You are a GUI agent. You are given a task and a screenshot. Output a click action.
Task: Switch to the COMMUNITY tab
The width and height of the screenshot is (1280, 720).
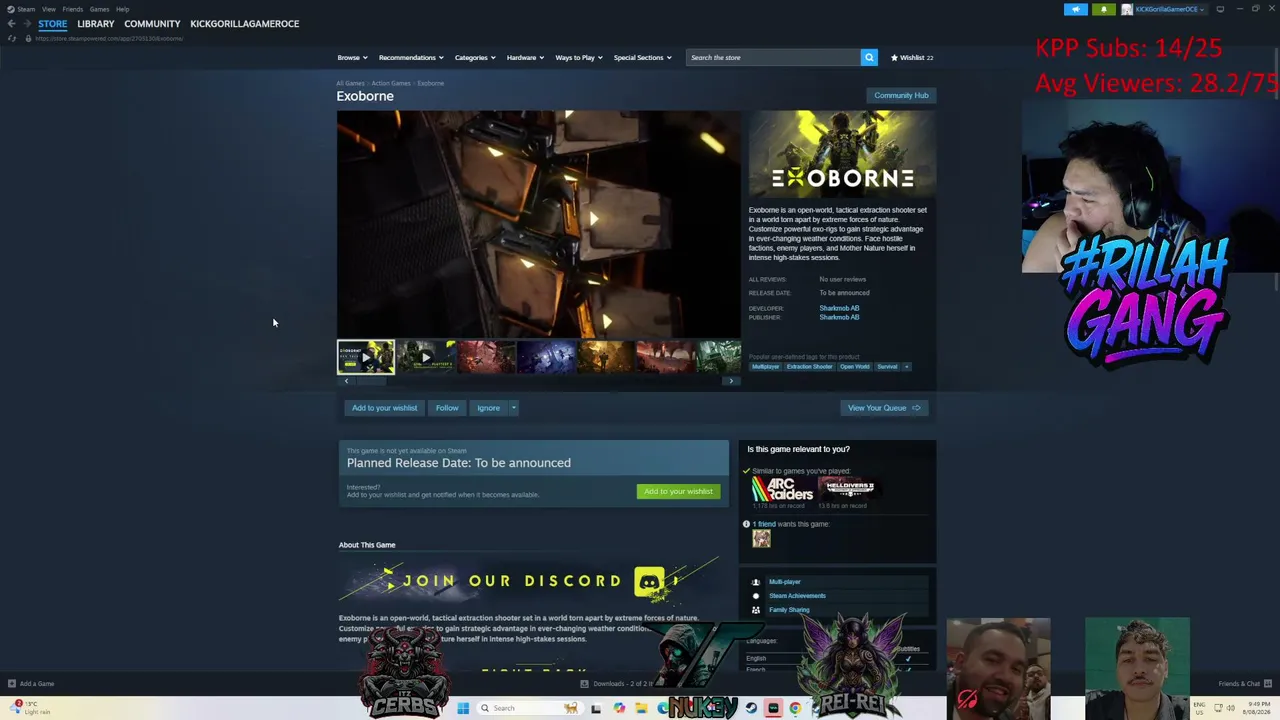tap(152, 23)
